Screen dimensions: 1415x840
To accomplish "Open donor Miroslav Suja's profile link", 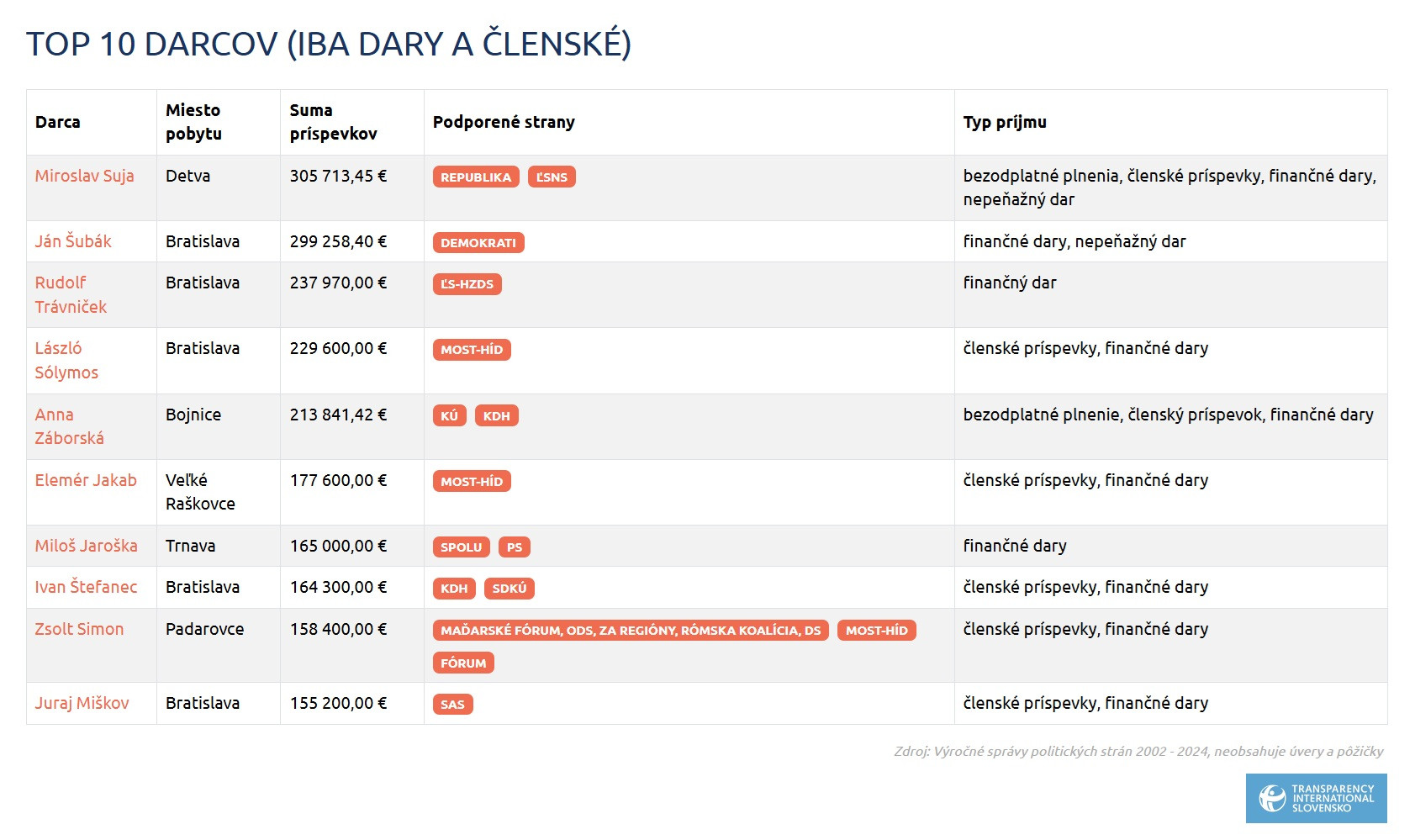I will click(84, 176).
